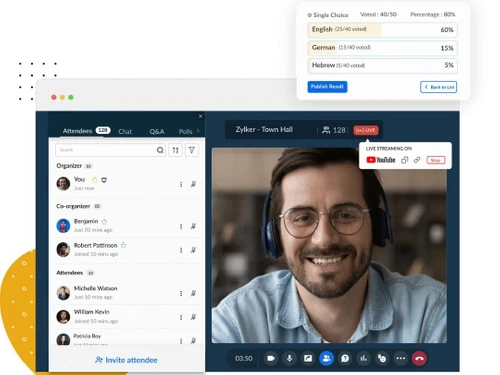Click the speaker video feed
This screenshot has width=500, height=375.
point(329,245)
